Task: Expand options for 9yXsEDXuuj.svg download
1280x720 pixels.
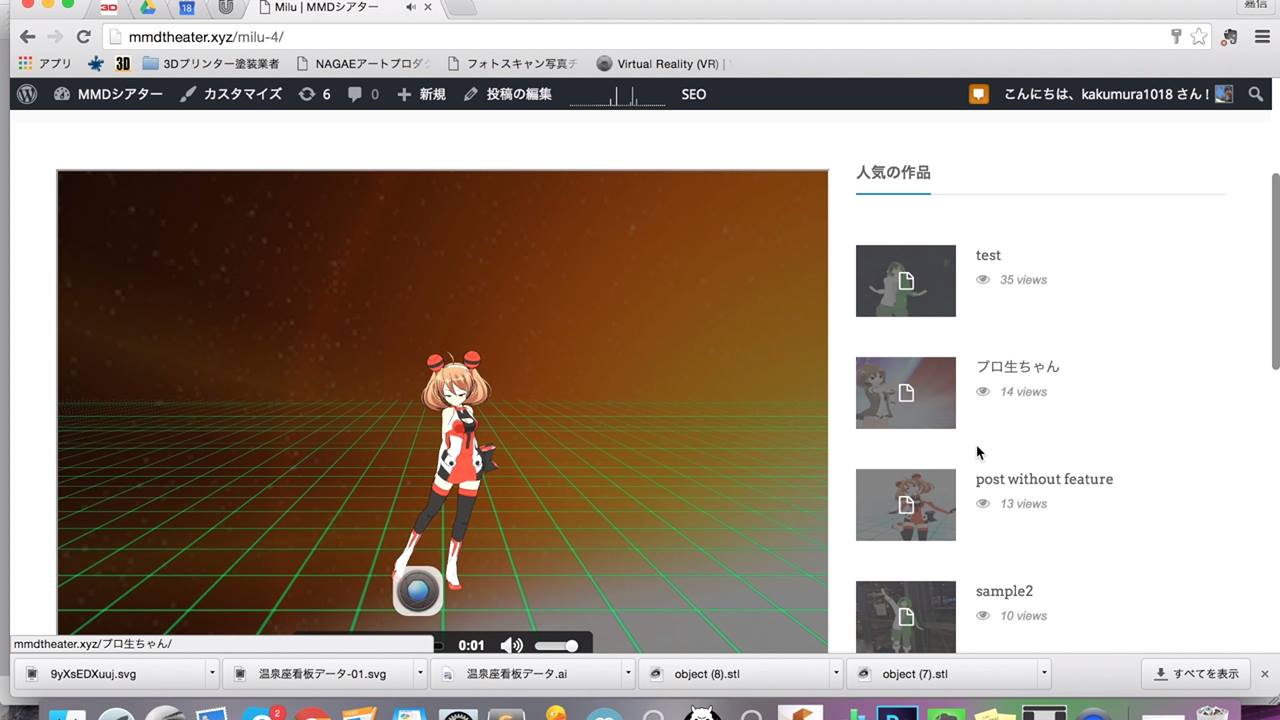Action: (x=212, y=674)
